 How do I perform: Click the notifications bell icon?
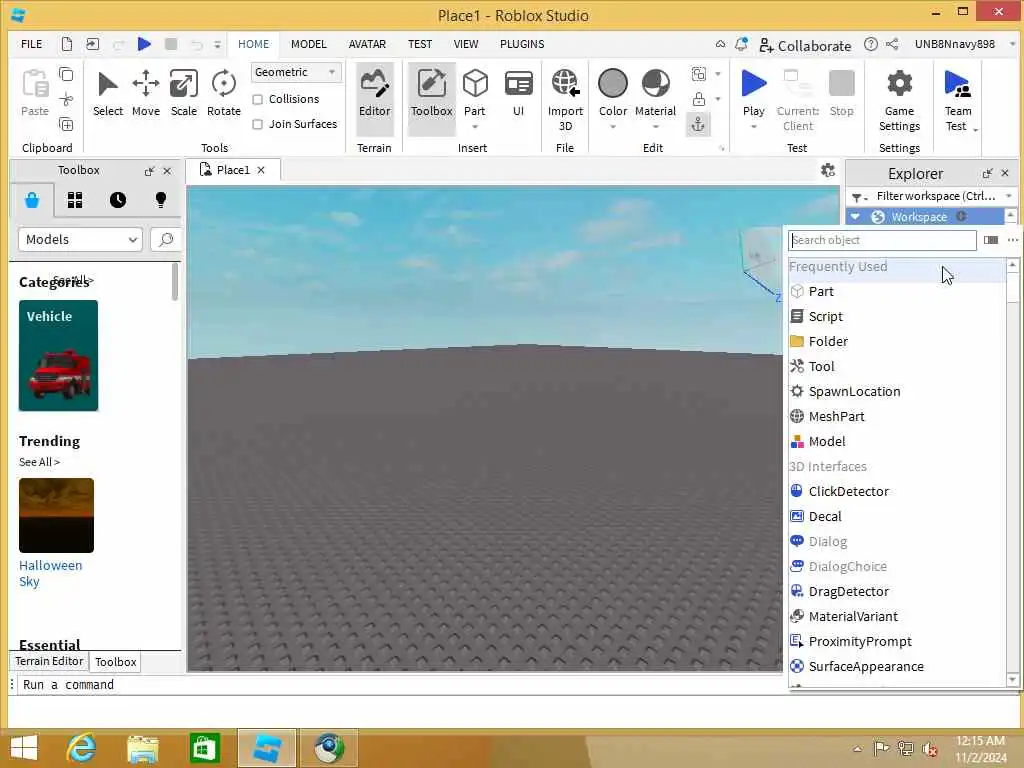click(x=741, y=44)
